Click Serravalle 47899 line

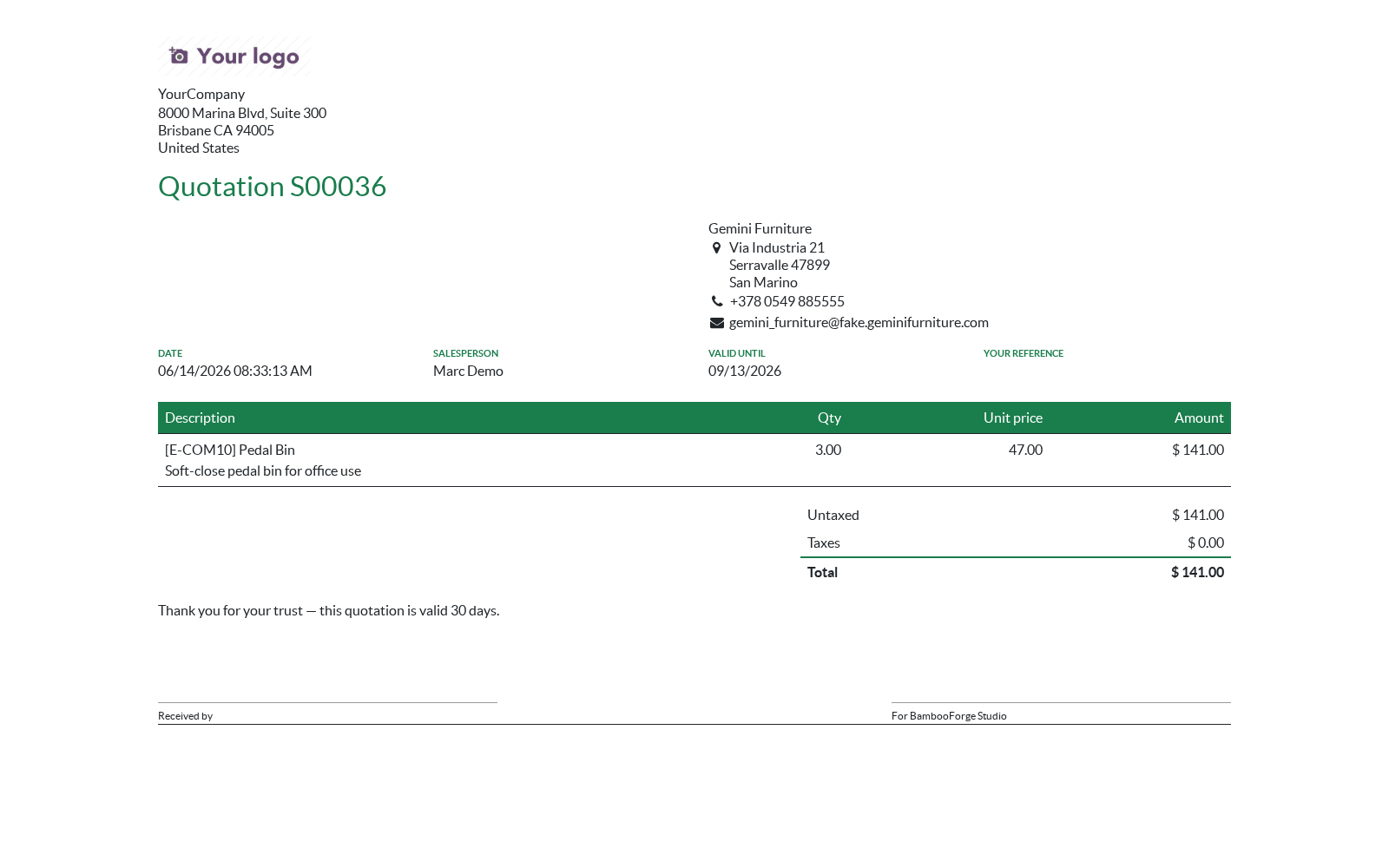pos(780,265)
